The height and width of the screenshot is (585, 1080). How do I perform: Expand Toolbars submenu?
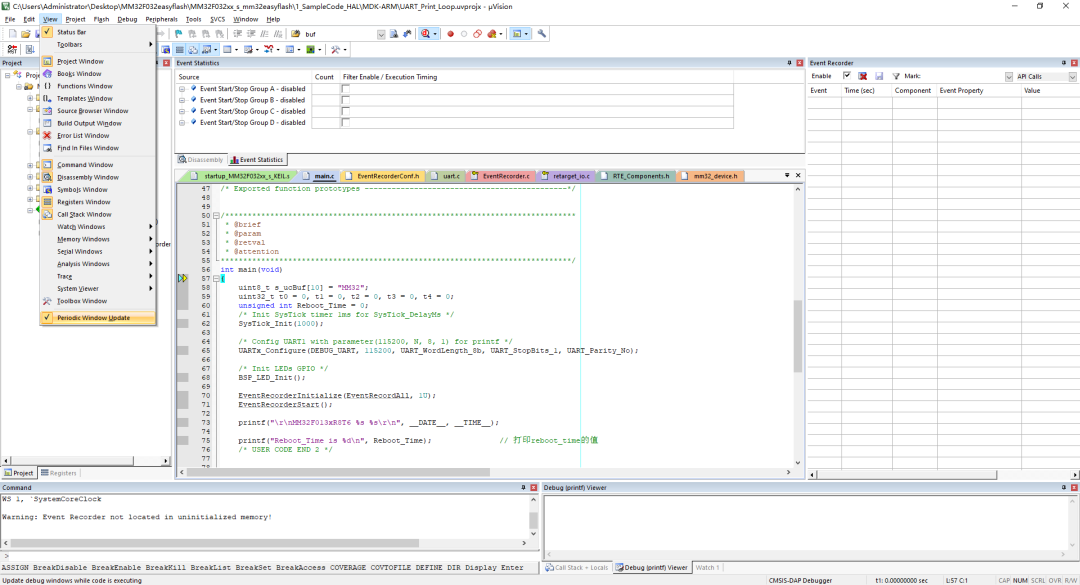click(97, 44)
